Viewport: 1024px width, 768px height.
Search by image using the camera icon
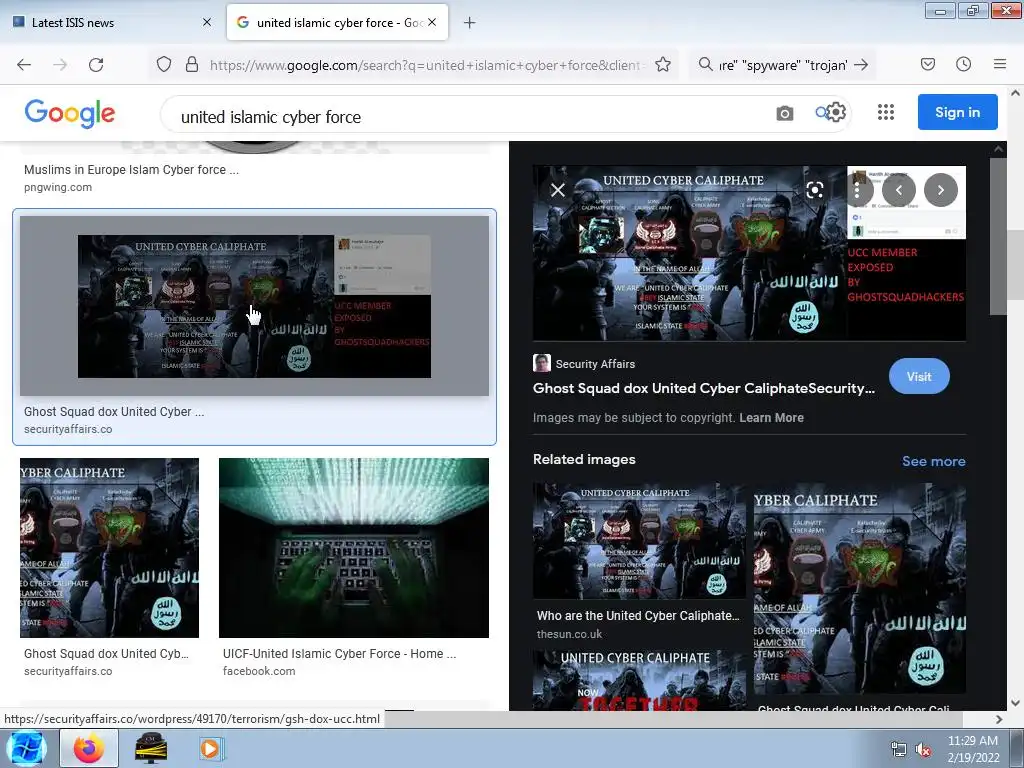784,114
